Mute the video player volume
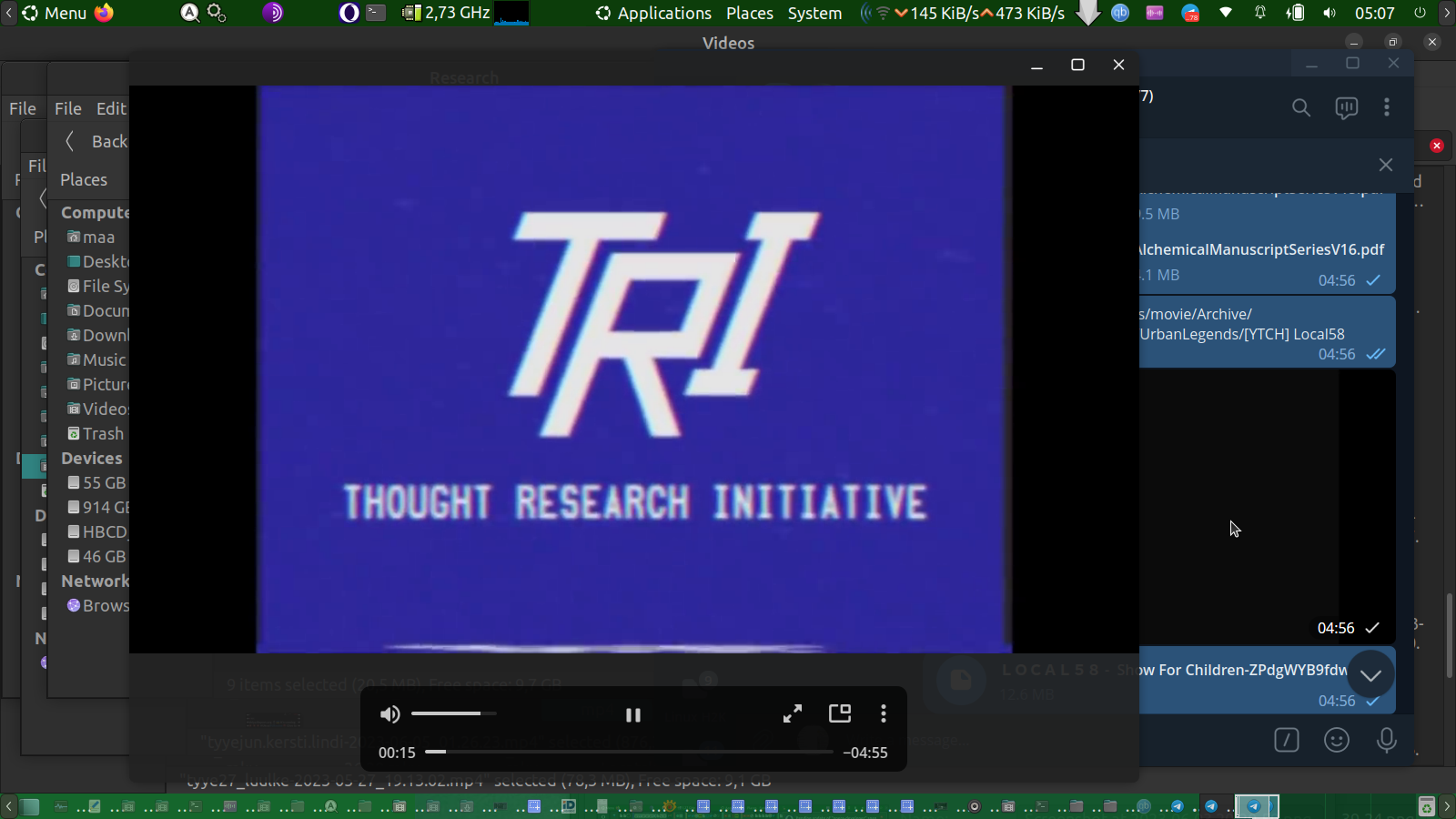The image size is (1456, 819). point(390,714)
